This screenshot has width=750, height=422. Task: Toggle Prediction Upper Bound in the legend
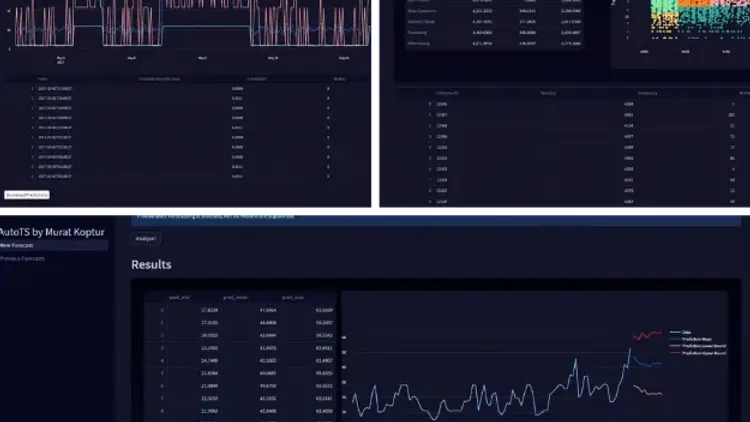[698, 353]
